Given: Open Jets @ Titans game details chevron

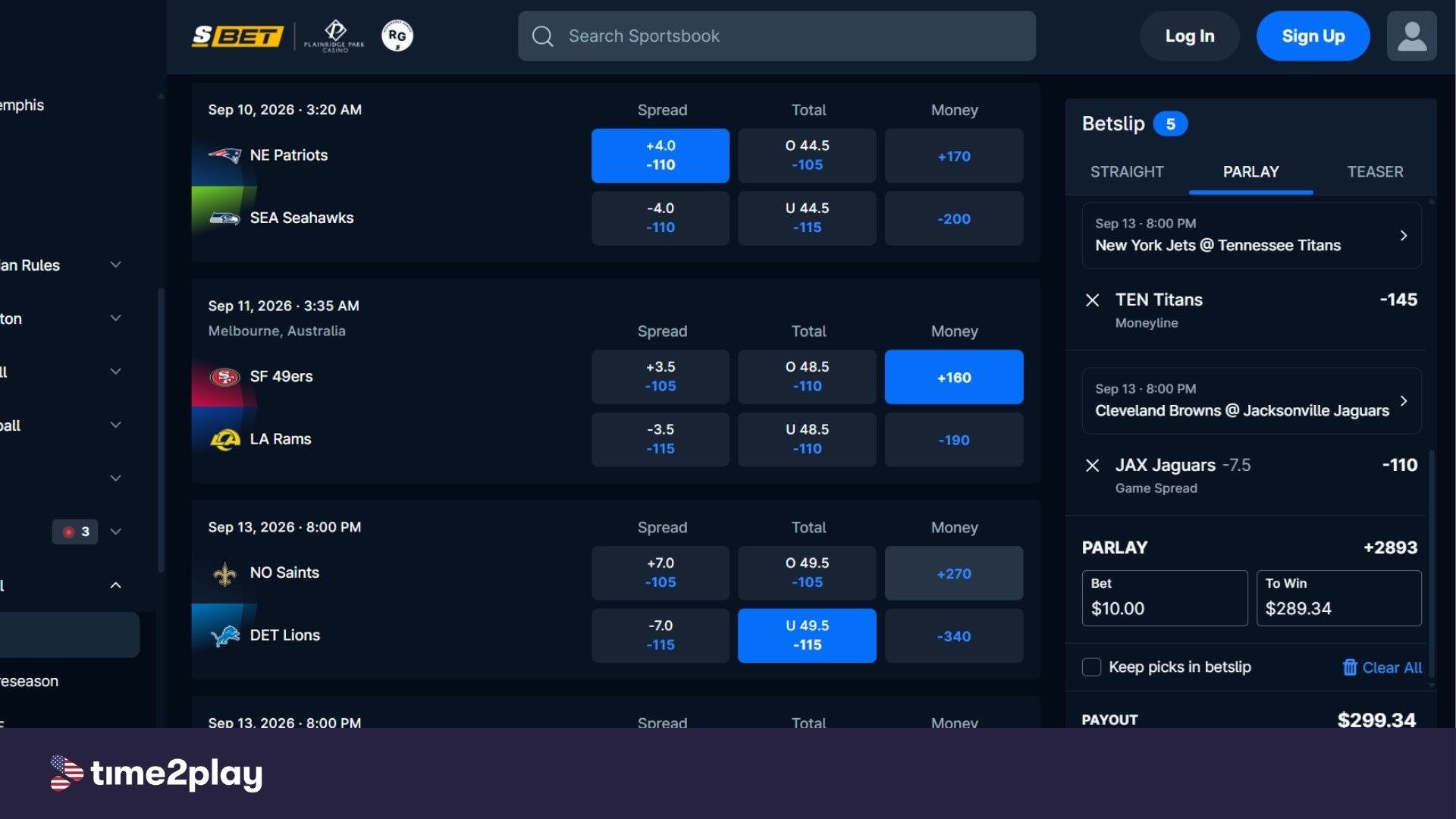Looking at the screenshot, I should click(x=1404, y=235).
